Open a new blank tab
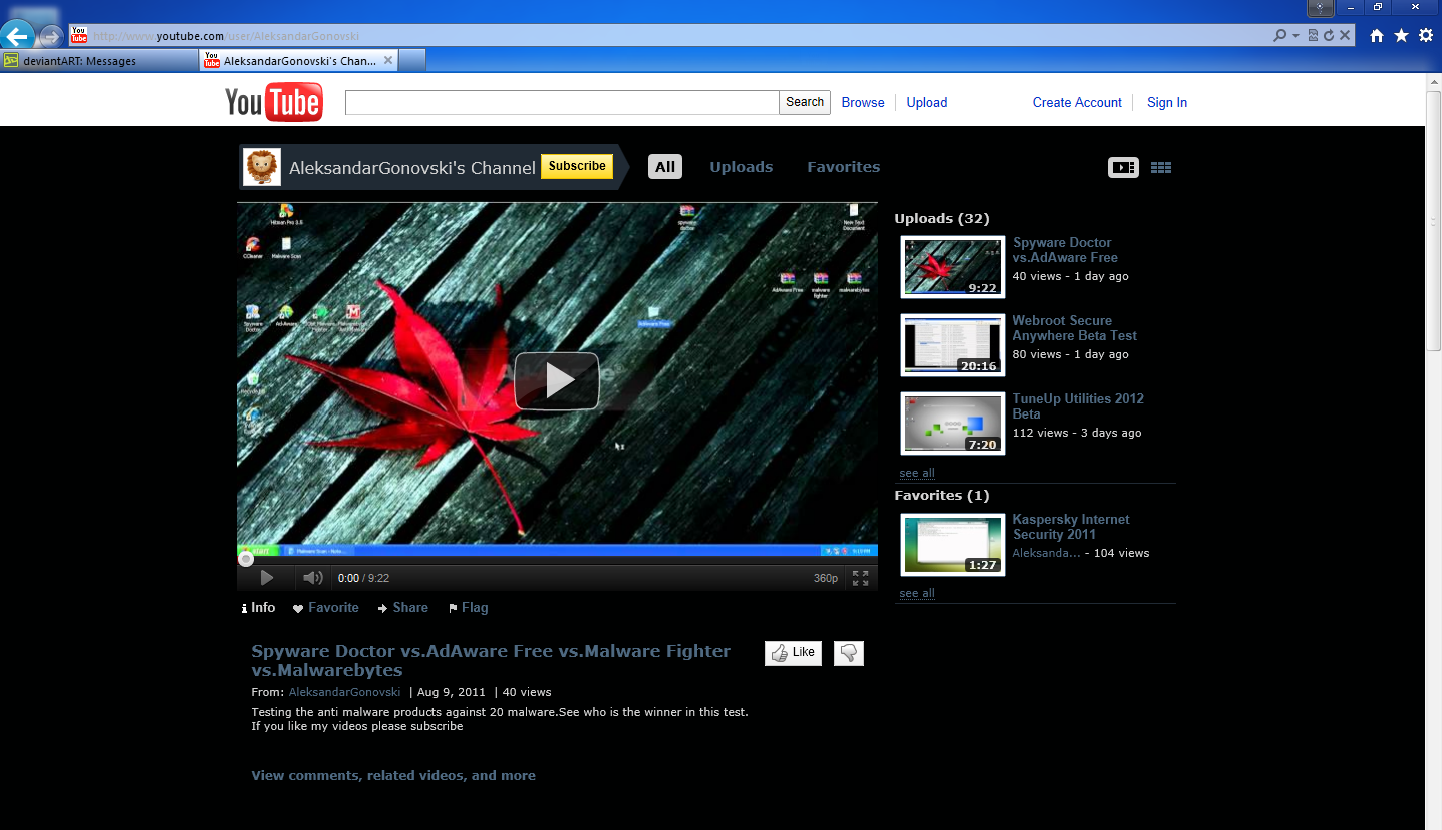Image resolution: width=1442 pixels, height=830 pixels. coord(412,61)
